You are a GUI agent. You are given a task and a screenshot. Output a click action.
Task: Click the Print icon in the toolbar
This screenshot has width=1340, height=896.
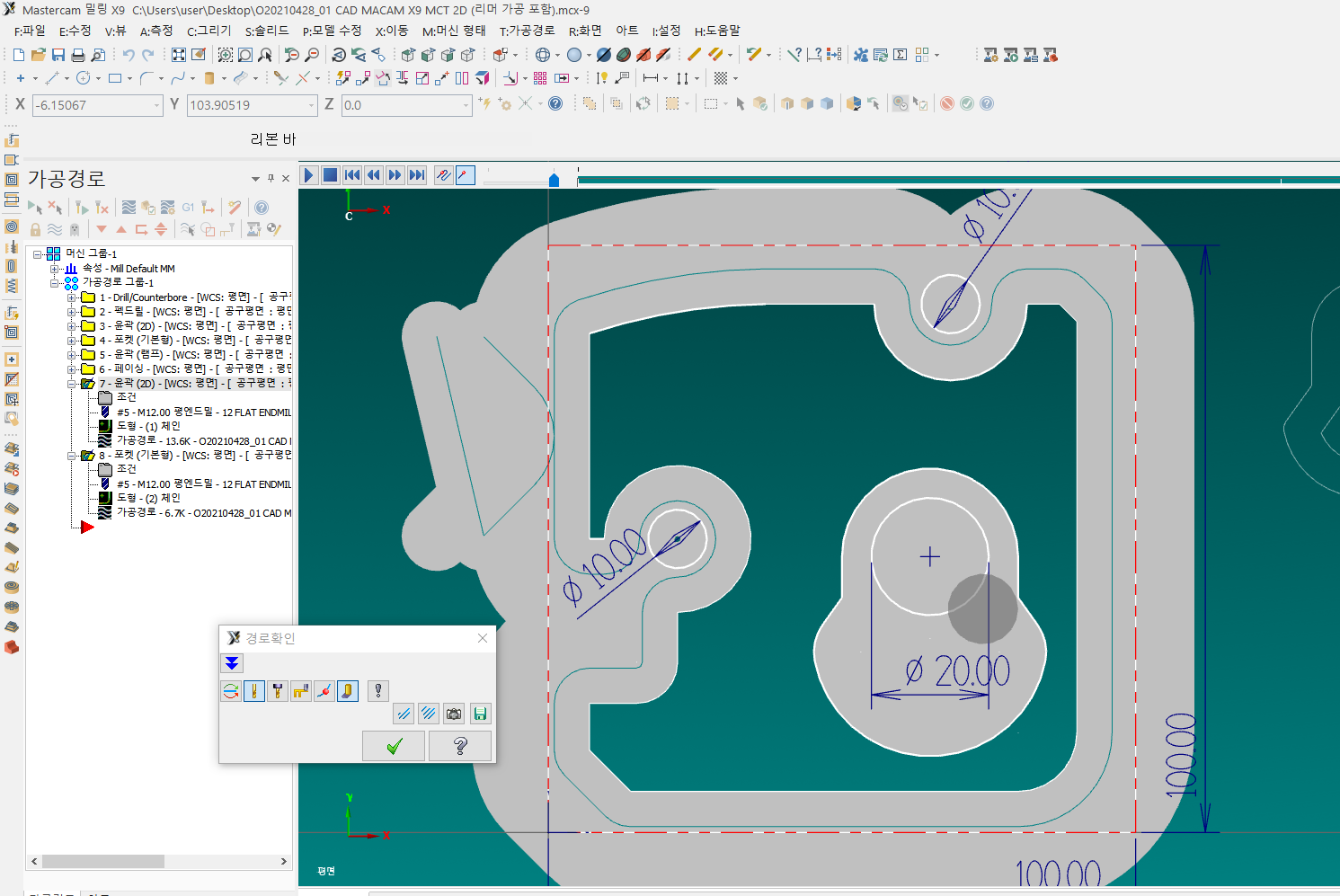point(78,55)
